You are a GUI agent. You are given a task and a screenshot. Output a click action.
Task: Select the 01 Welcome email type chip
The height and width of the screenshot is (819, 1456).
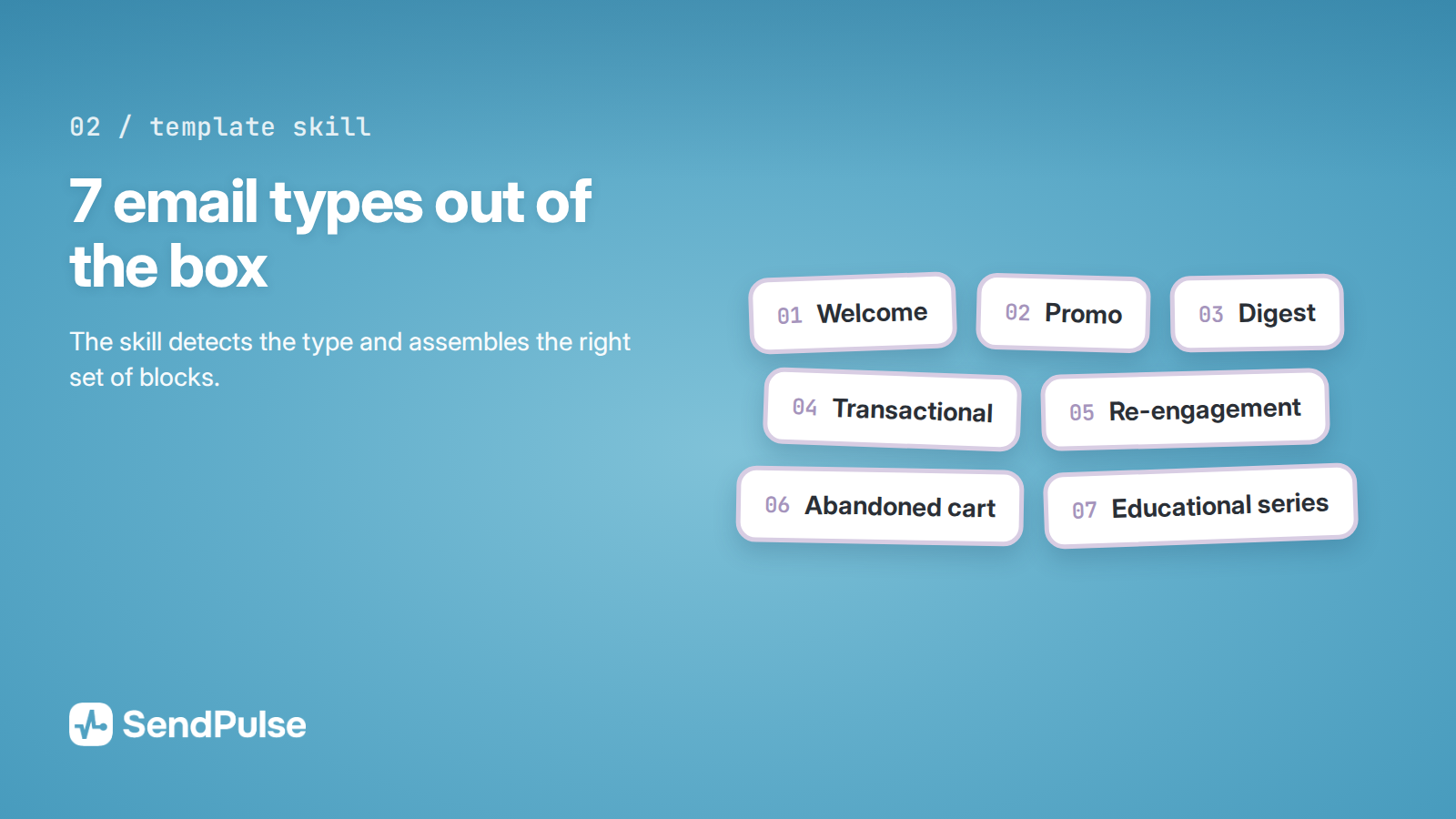tap(853, 313)
